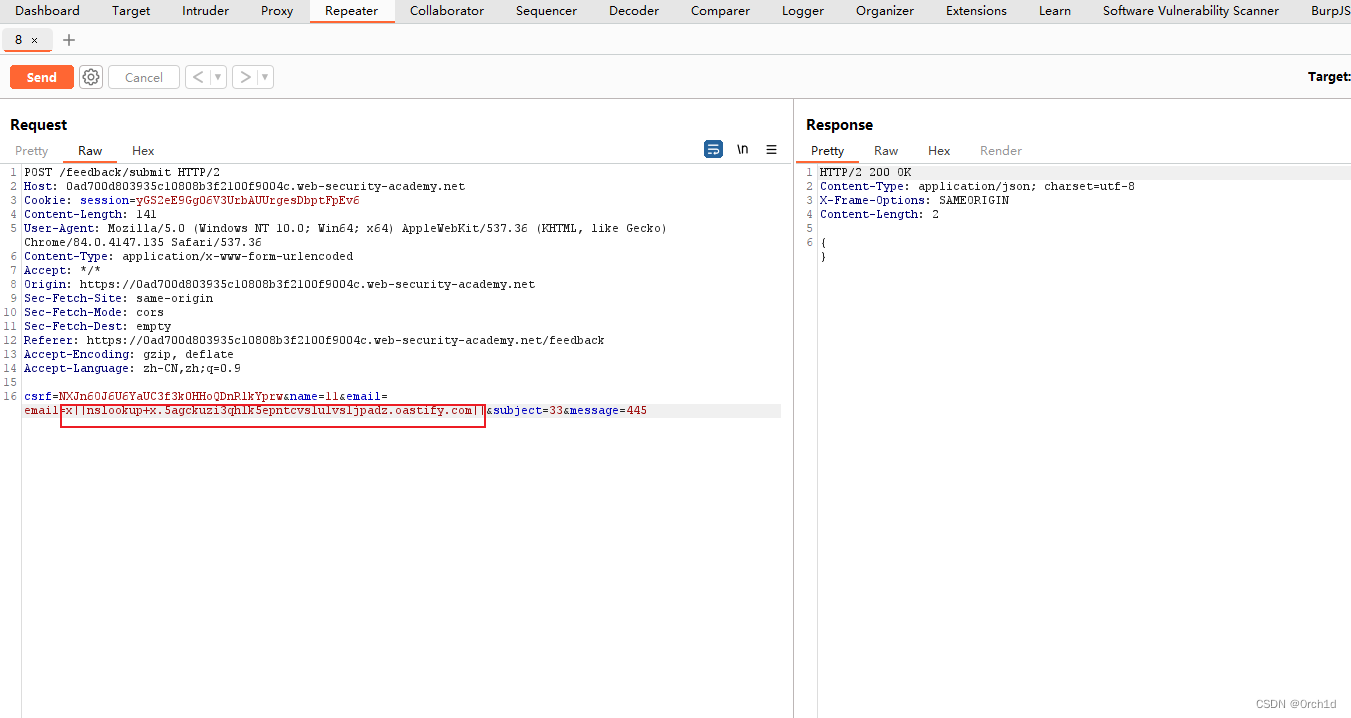1351x718 pixels.
Task: Switch to the Proxy tab
Action: tap(277, 11)
